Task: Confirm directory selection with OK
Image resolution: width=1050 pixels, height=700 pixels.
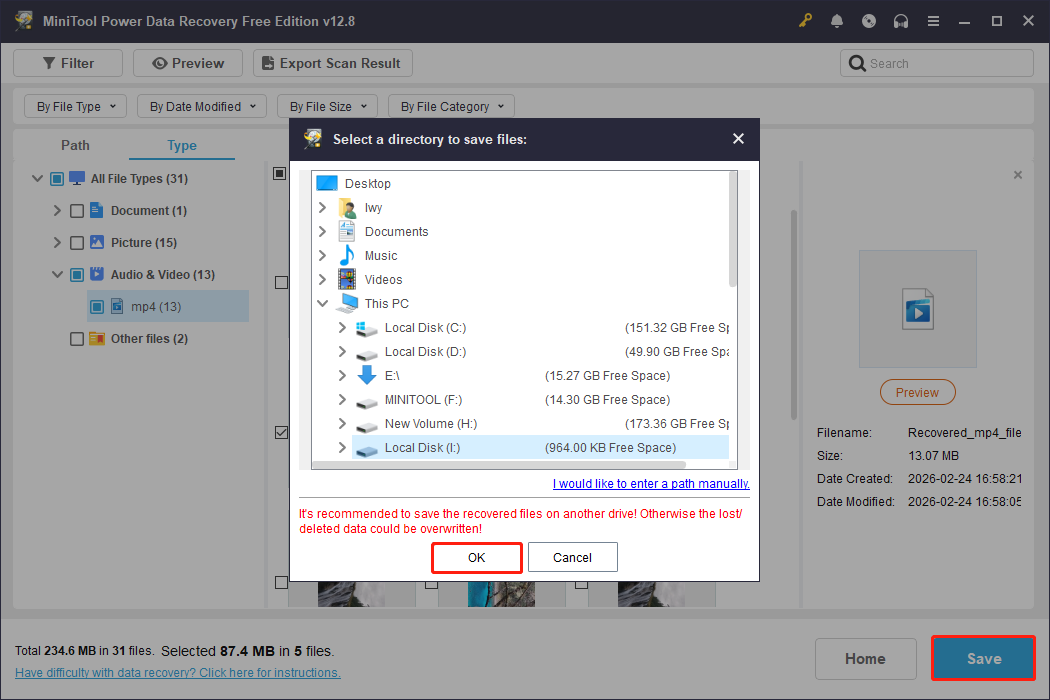Action: (476, 557)
